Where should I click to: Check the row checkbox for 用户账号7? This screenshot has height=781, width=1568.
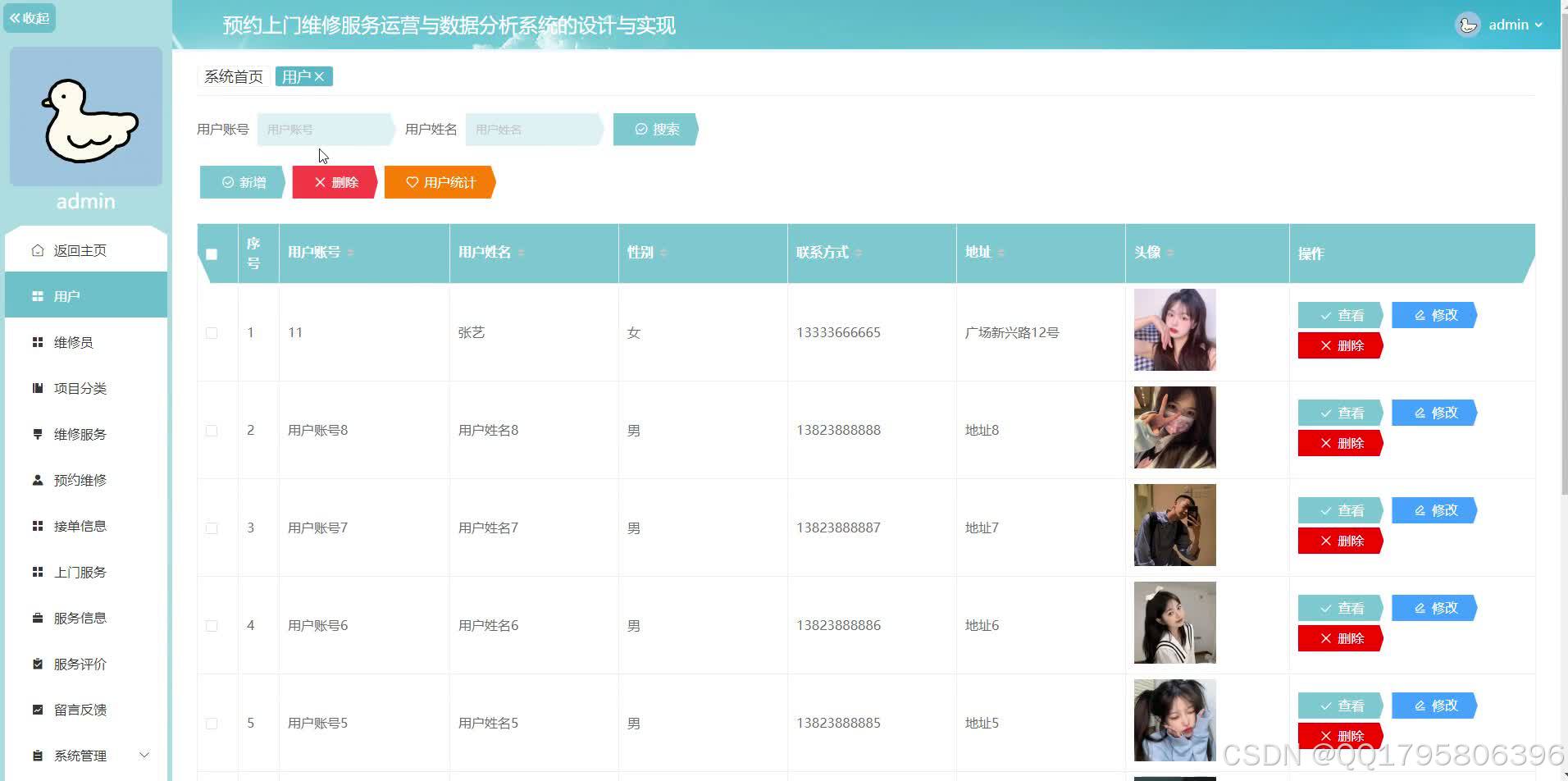click(x=212, y=528)
